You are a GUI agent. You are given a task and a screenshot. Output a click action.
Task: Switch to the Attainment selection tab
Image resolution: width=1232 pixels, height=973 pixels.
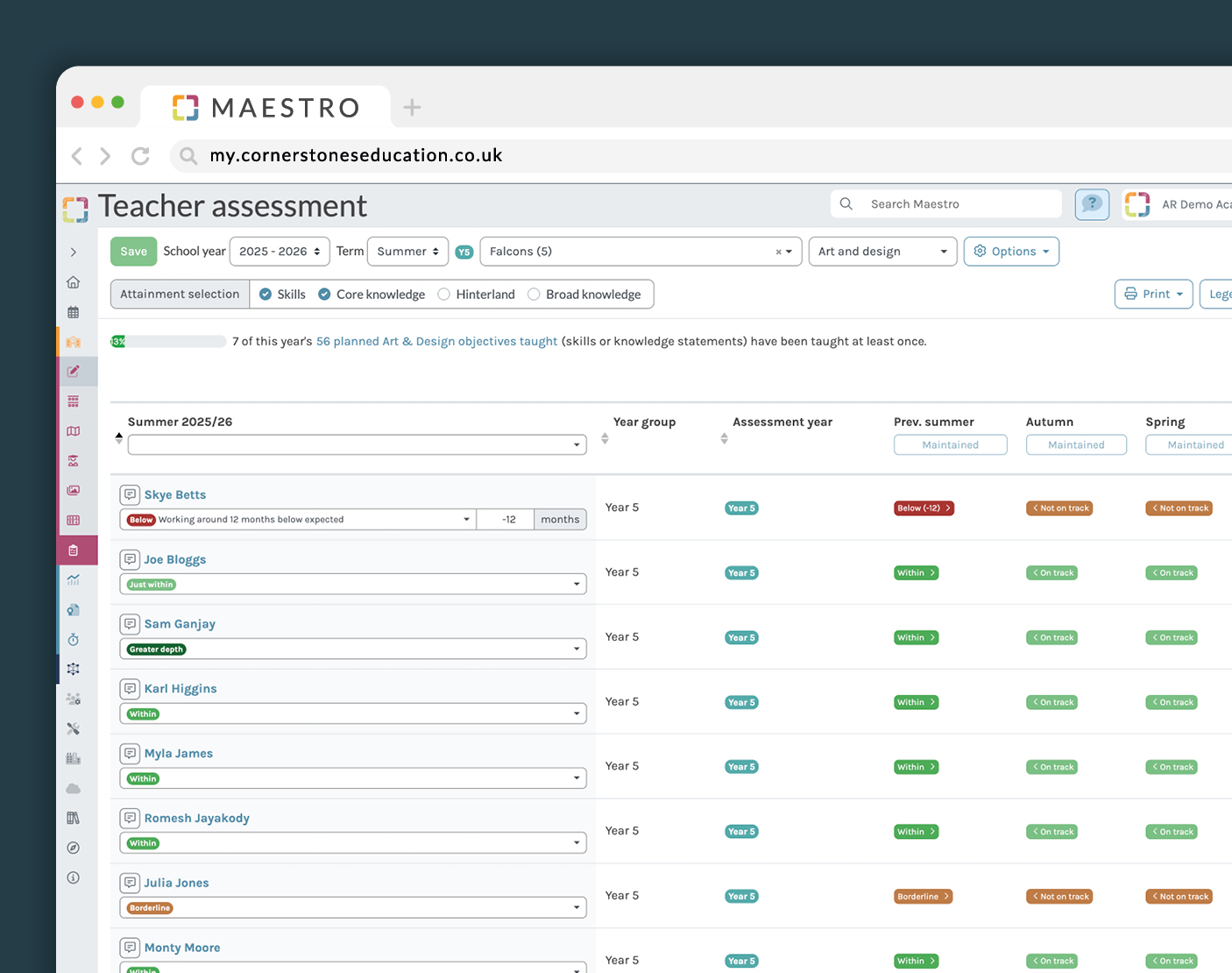coord(179,294)
